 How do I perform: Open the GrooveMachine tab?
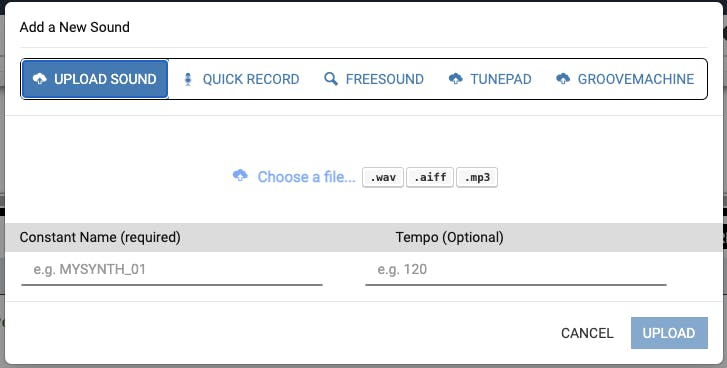point(625,79)
